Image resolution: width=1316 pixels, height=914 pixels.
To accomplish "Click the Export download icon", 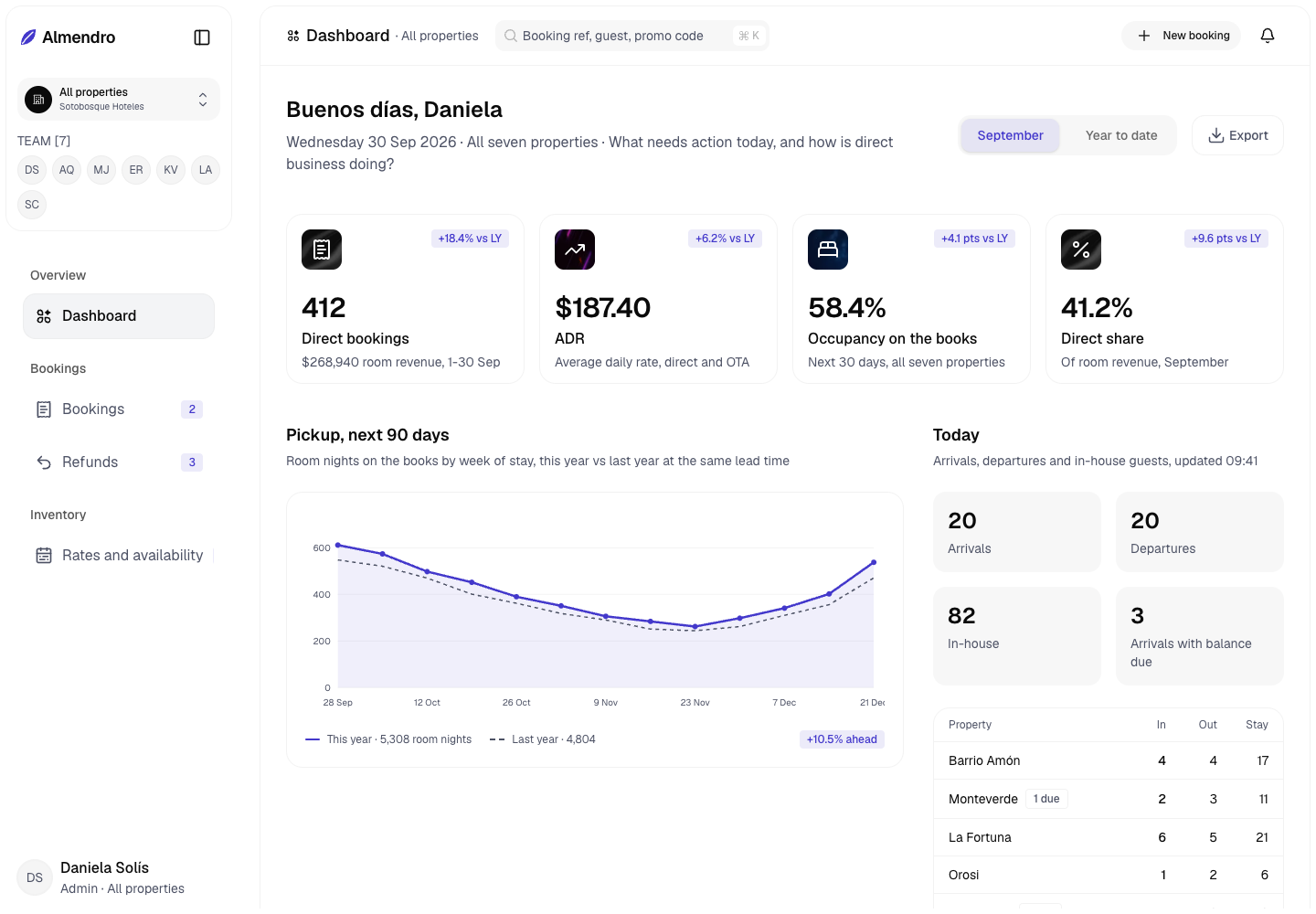I will [x=1216, y=135].
